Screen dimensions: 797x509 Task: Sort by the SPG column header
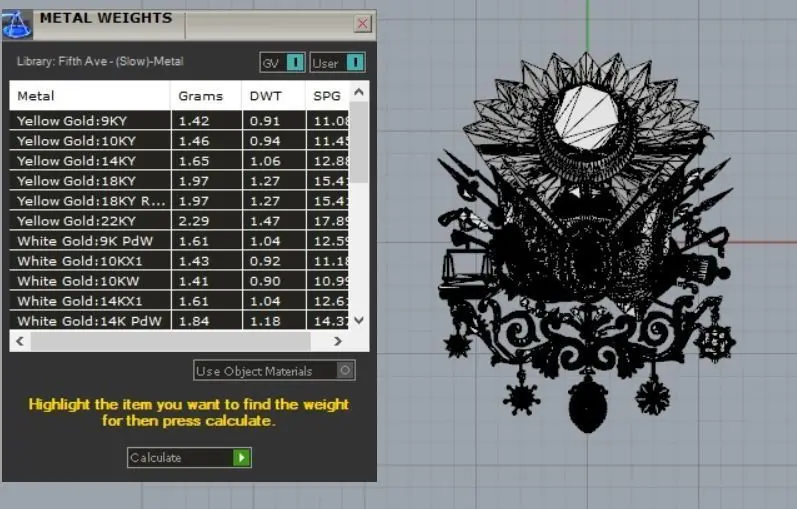pos(327,96)
